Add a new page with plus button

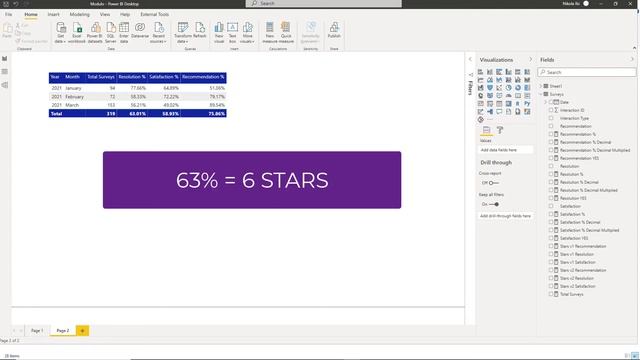coord(82,331)
